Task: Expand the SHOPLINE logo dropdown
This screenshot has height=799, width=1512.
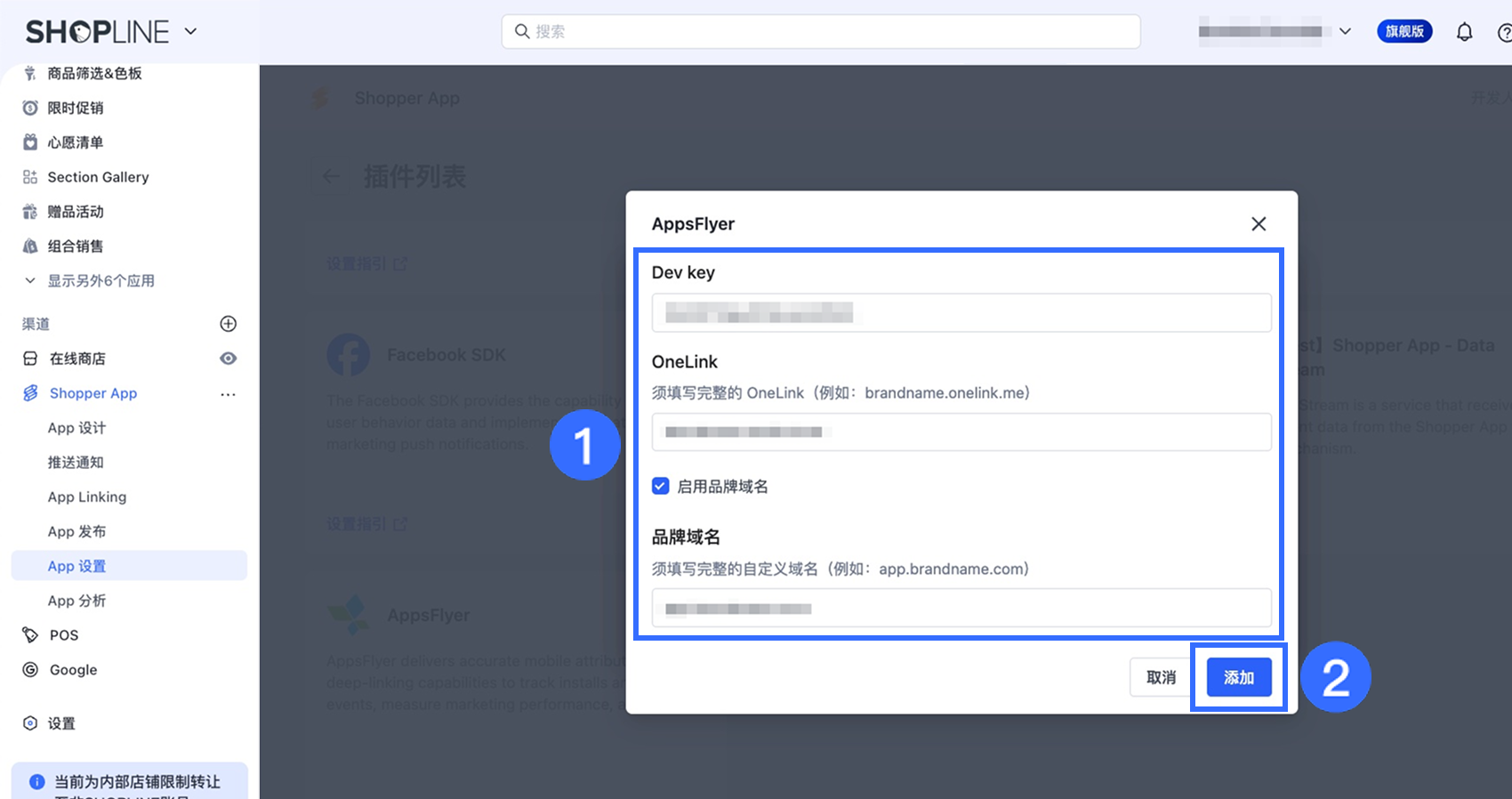Action: pyautogui.click(x=190, y=31)
